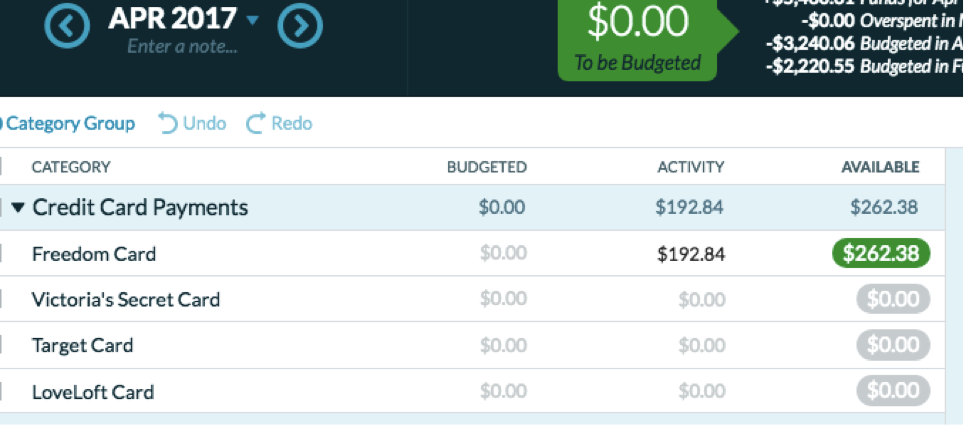This screenshot has width=964, height=425.
Task: Select Victoria's Secret Card category
Action: click(x=125, y=300)
